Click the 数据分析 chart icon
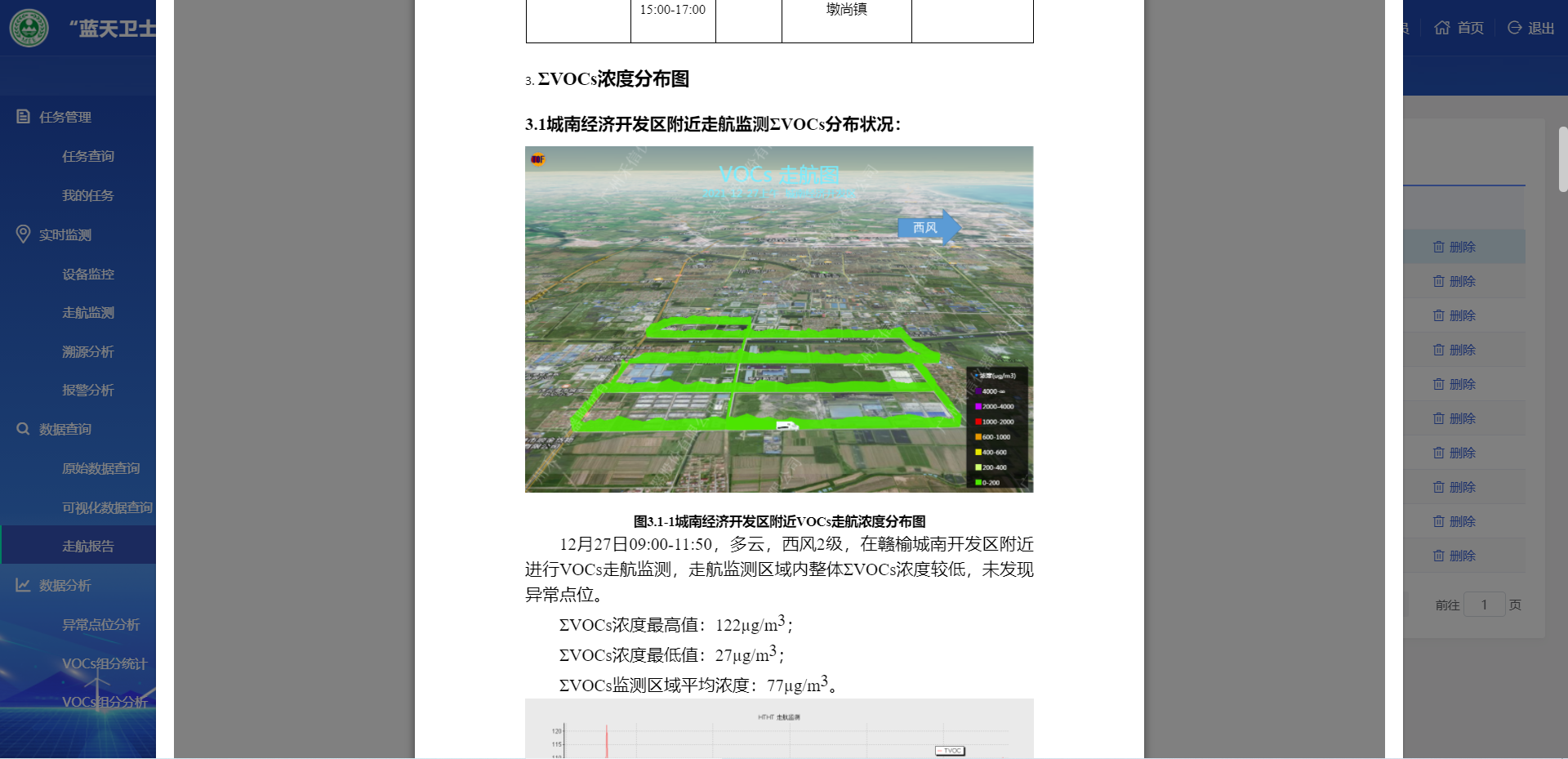 pyautogui.click(x=23, y=585)
